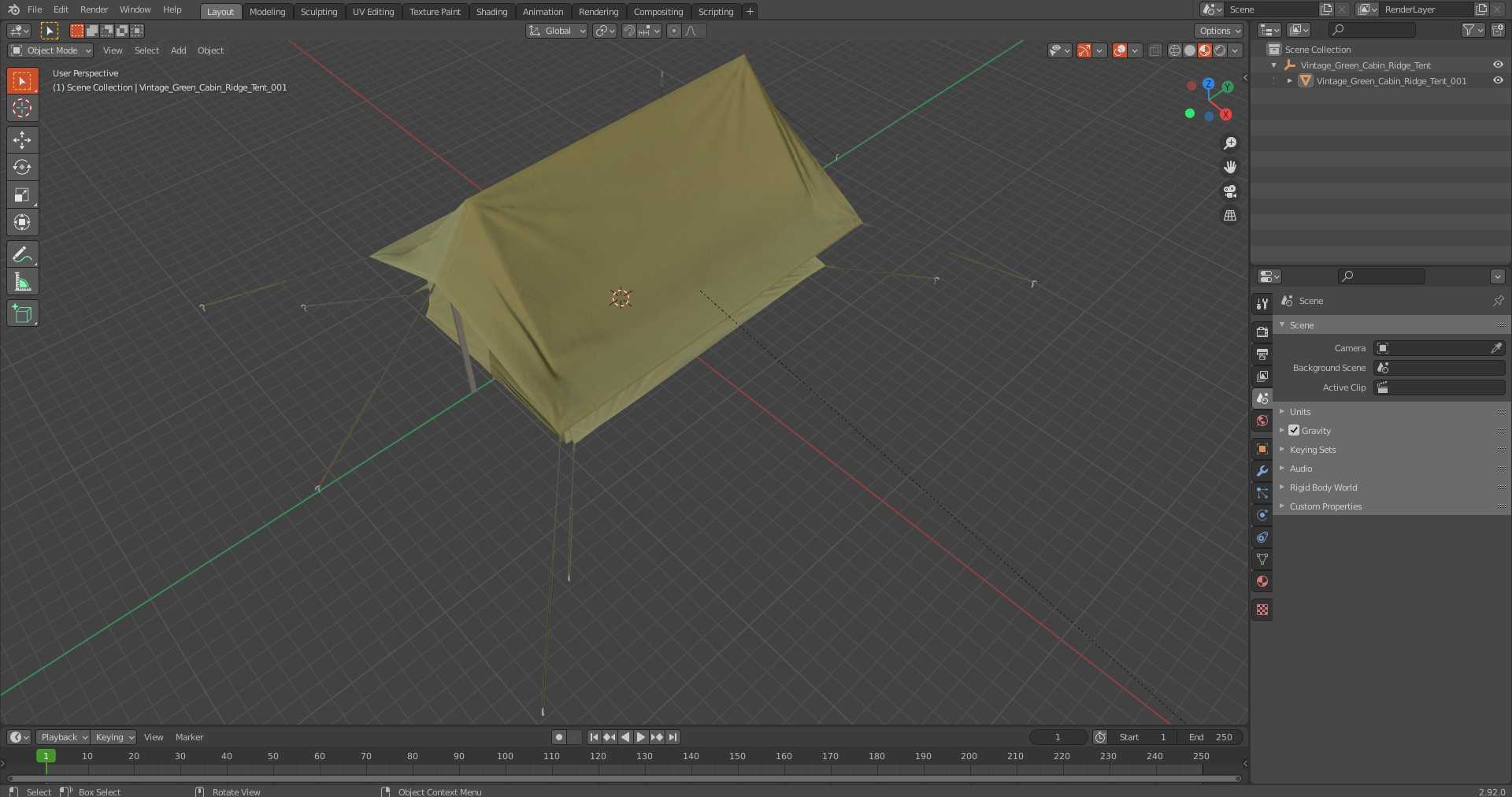Open the Material properties tab
The image size is (1512, 797).
pyautogui.click(x=1262, y=581)
